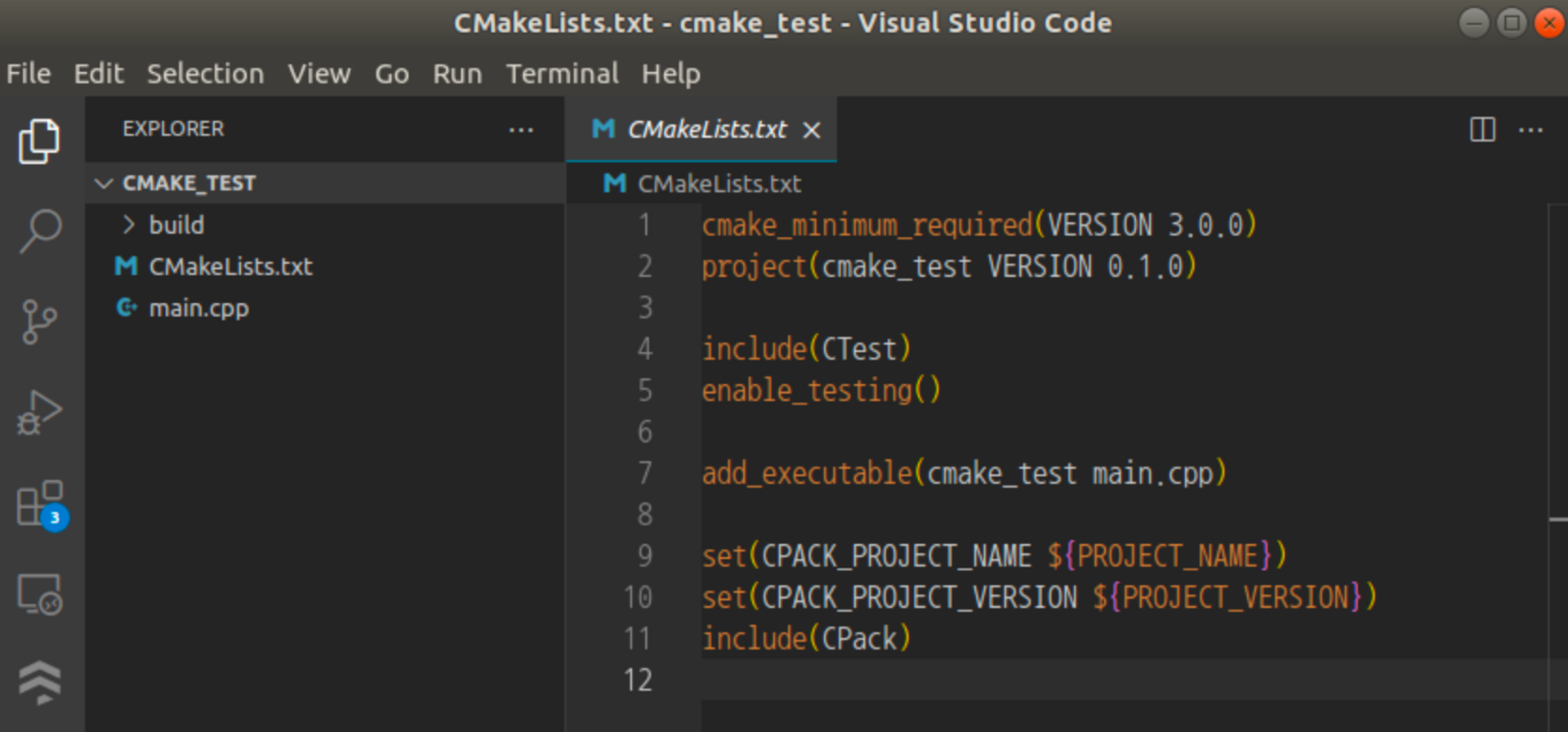This screenshot has width=1568, height=732.
Task: Open main.cpp in the Explorer tree
Action: [x=325, y=308]
